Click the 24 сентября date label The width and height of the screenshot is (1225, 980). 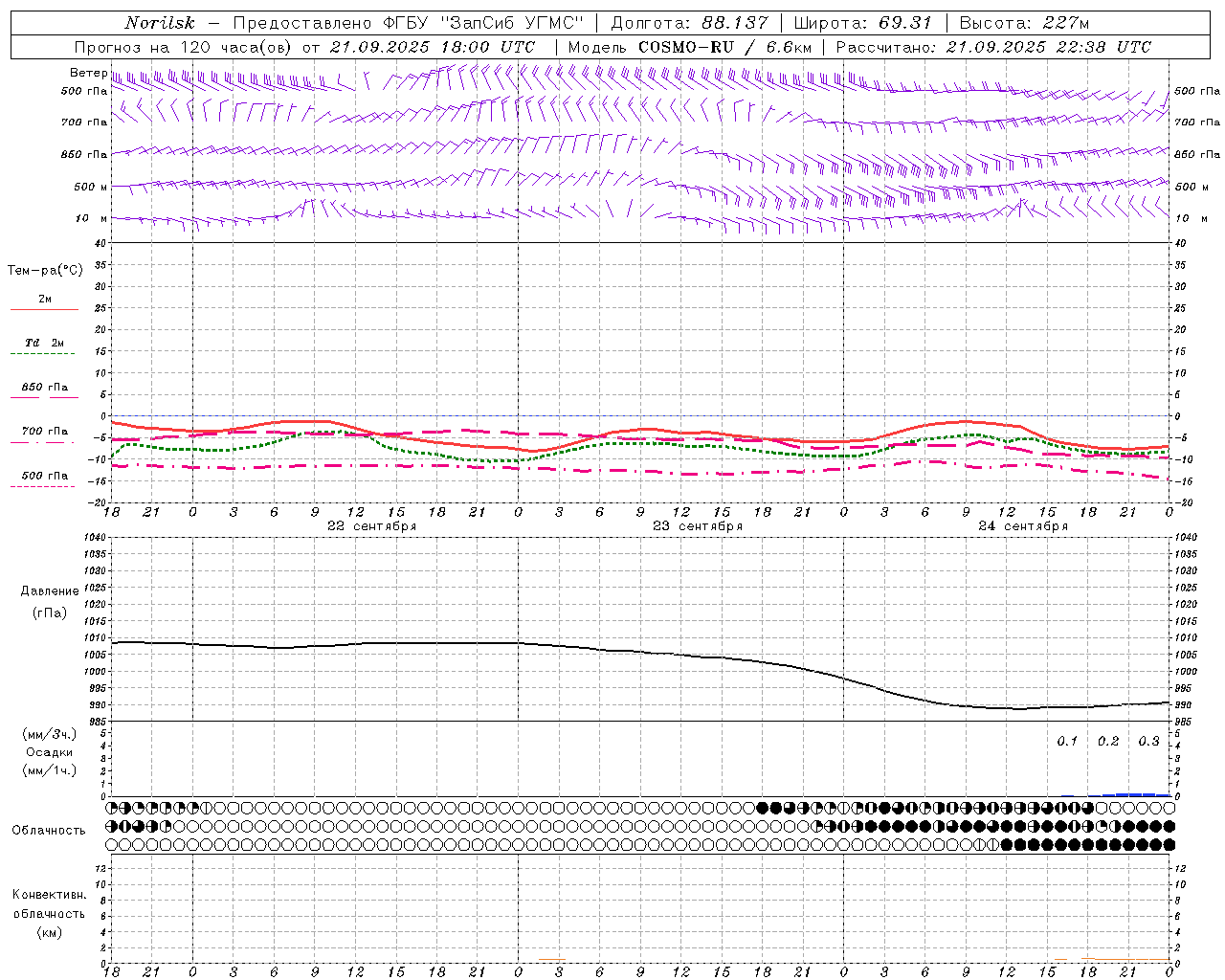pos(1023,526)
